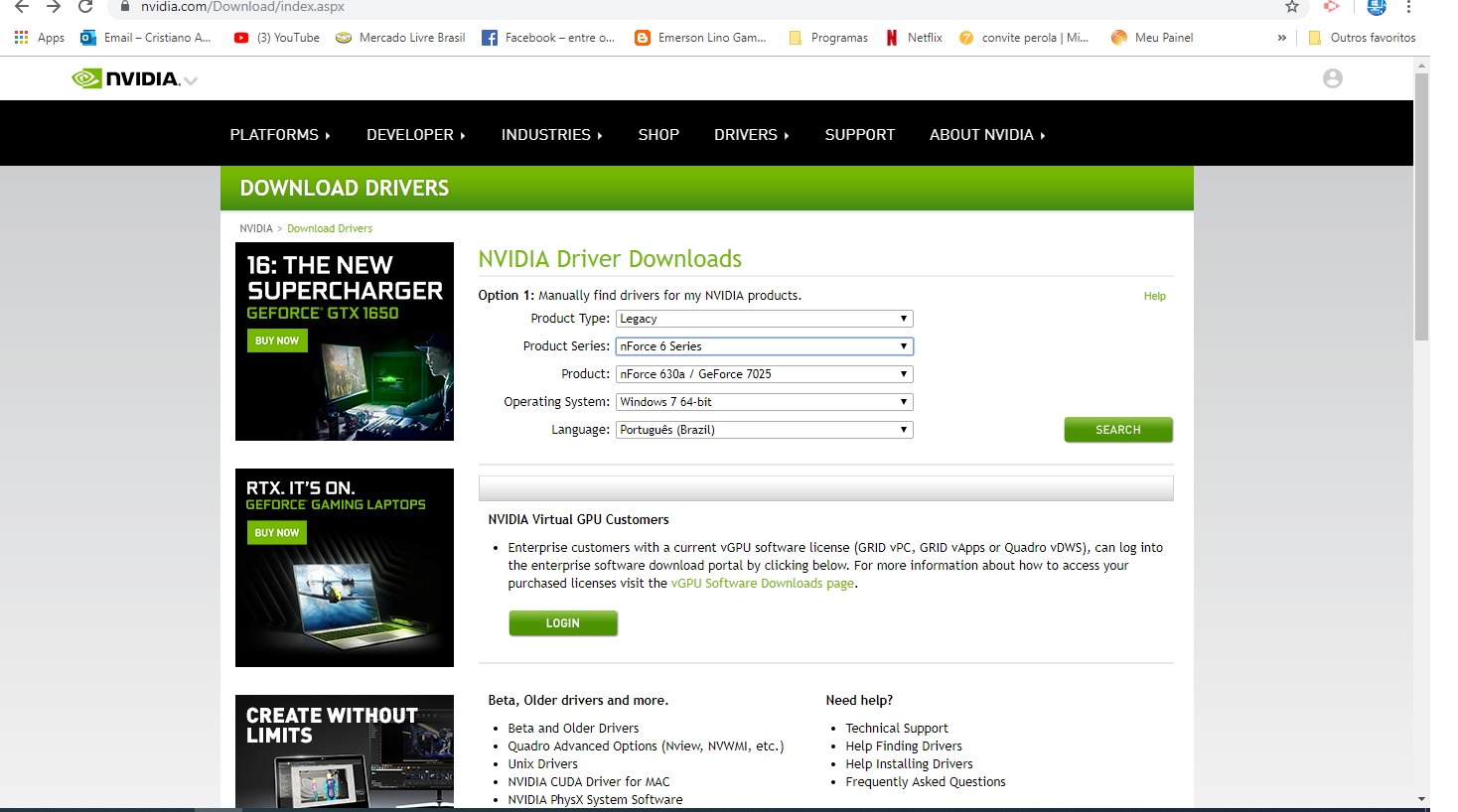This screenshot has width=1458, height=812.
Task: Open the Facebook bookmark
Action: (549, 37)
